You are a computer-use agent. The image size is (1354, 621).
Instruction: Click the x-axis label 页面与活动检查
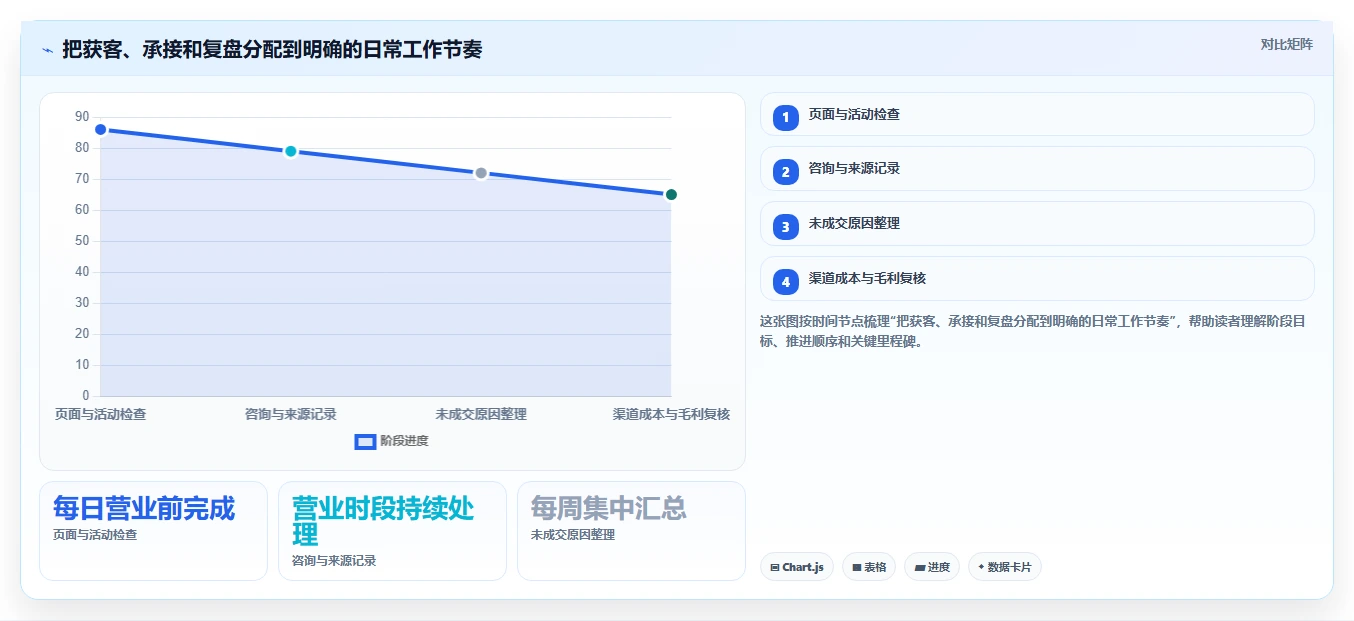pos(100,414)
